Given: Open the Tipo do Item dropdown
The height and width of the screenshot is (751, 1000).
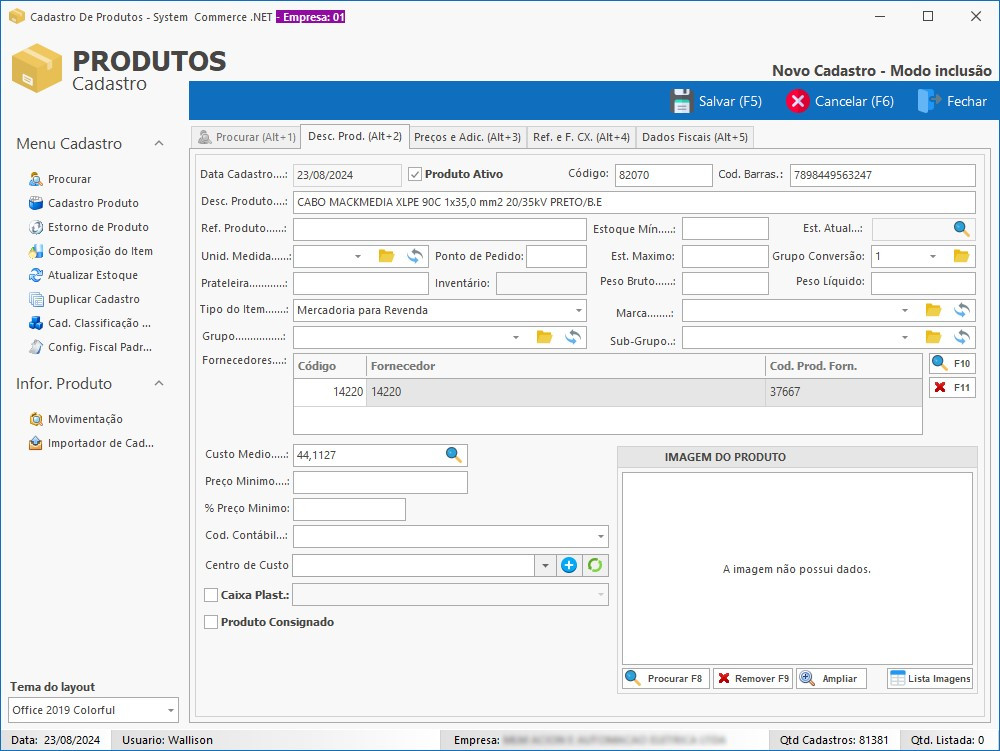Looking at the screenshot, I should [x=579, y=311].
